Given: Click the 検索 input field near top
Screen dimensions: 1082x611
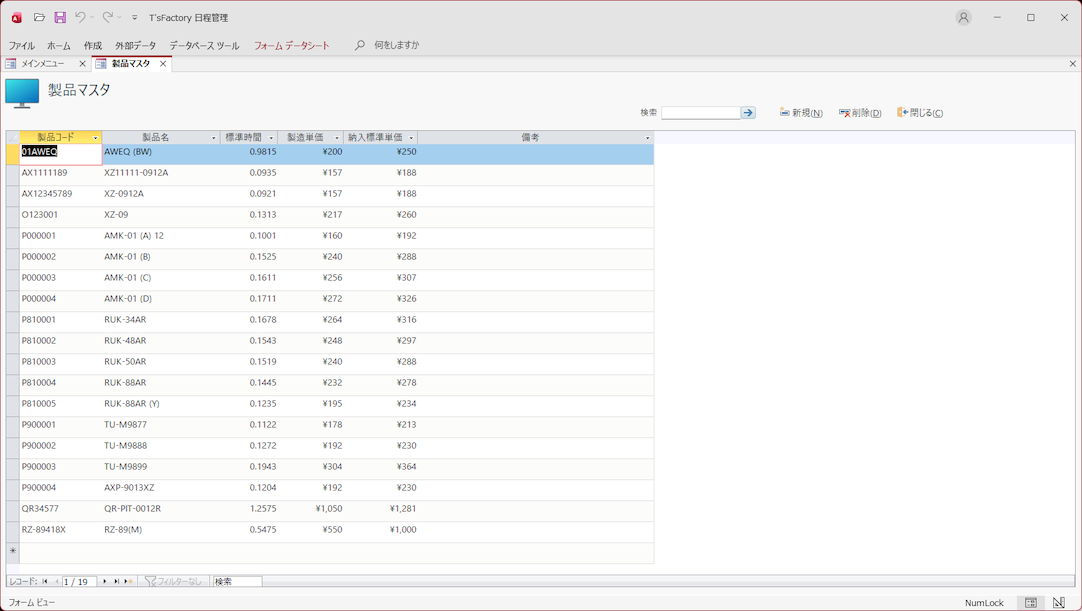Looking at the screenshot, I should pos(700,113).
